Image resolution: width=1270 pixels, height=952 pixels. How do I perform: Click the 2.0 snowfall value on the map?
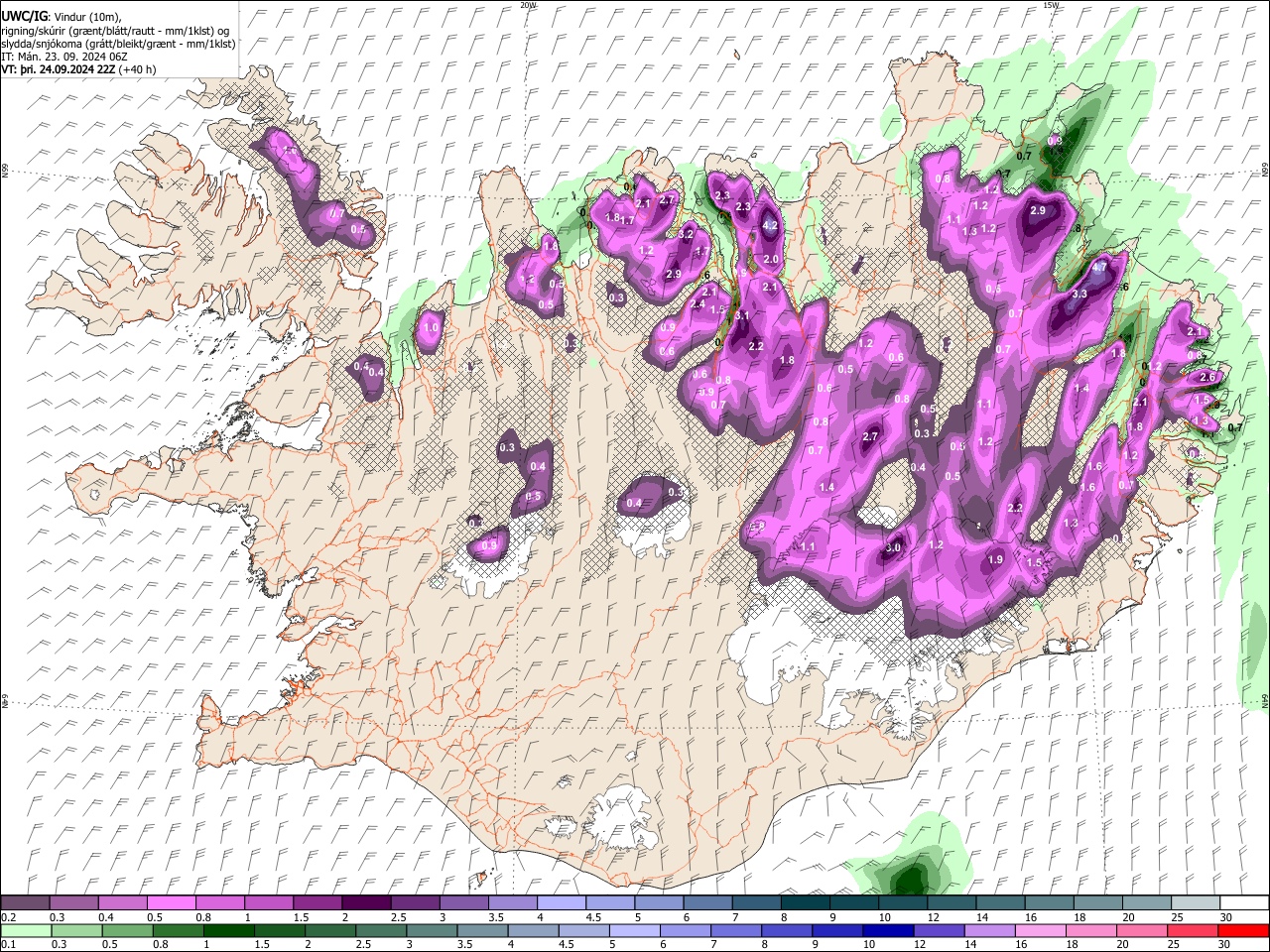coord(771,259)
